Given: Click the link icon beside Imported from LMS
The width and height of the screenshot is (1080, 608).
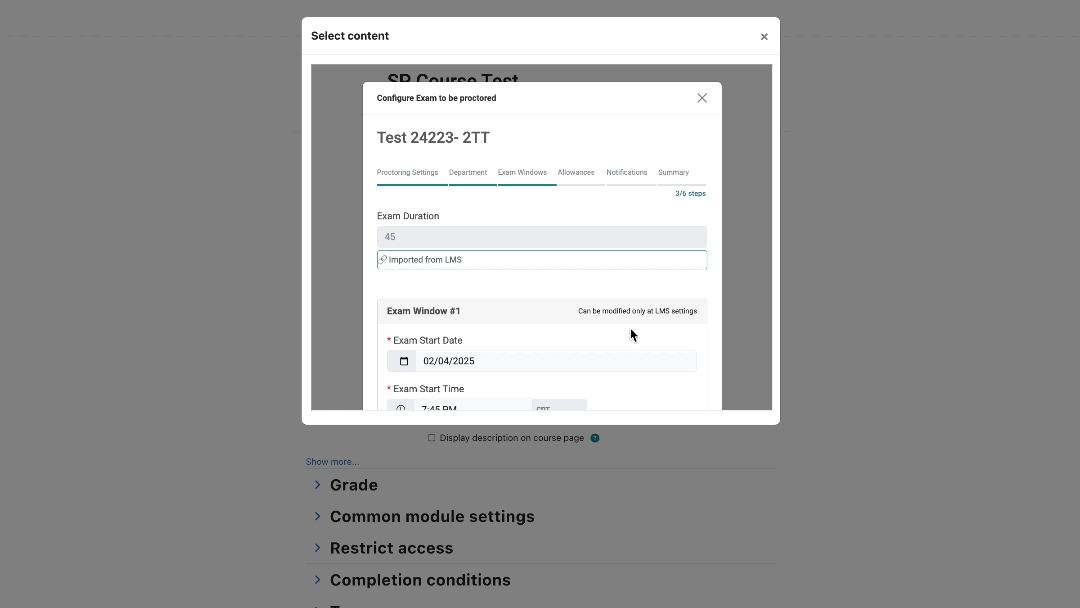Looking at the screenshot, I should pos(382,260).
